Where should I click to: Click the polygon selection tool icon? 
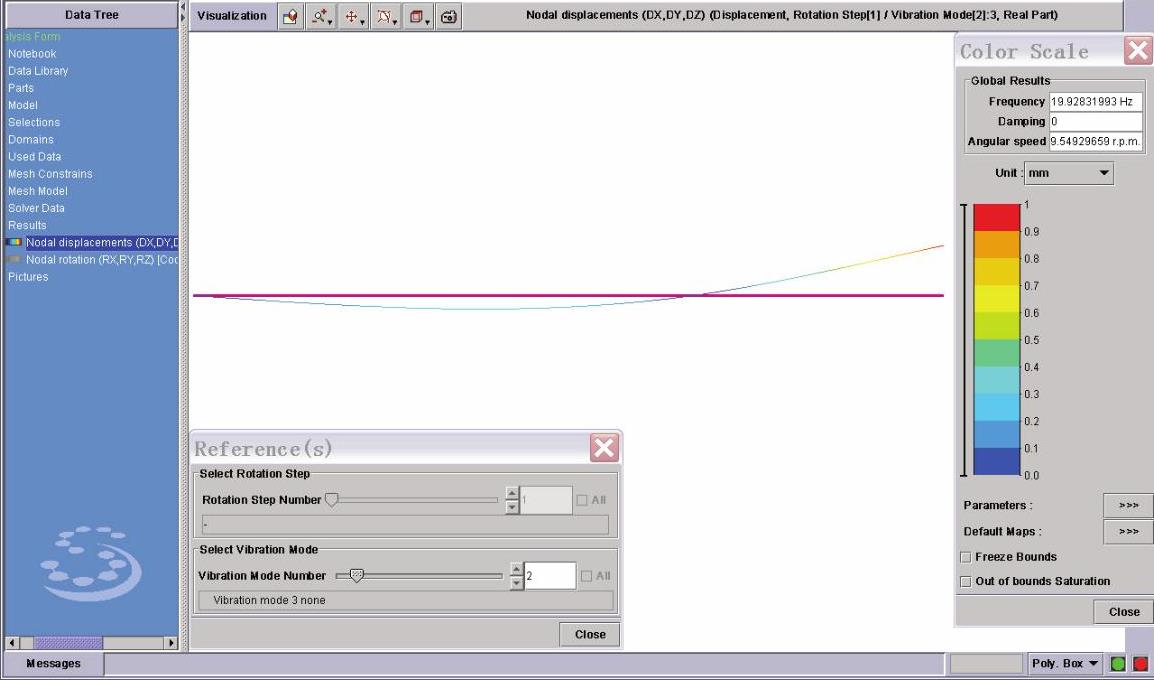[x=385, y=16]
